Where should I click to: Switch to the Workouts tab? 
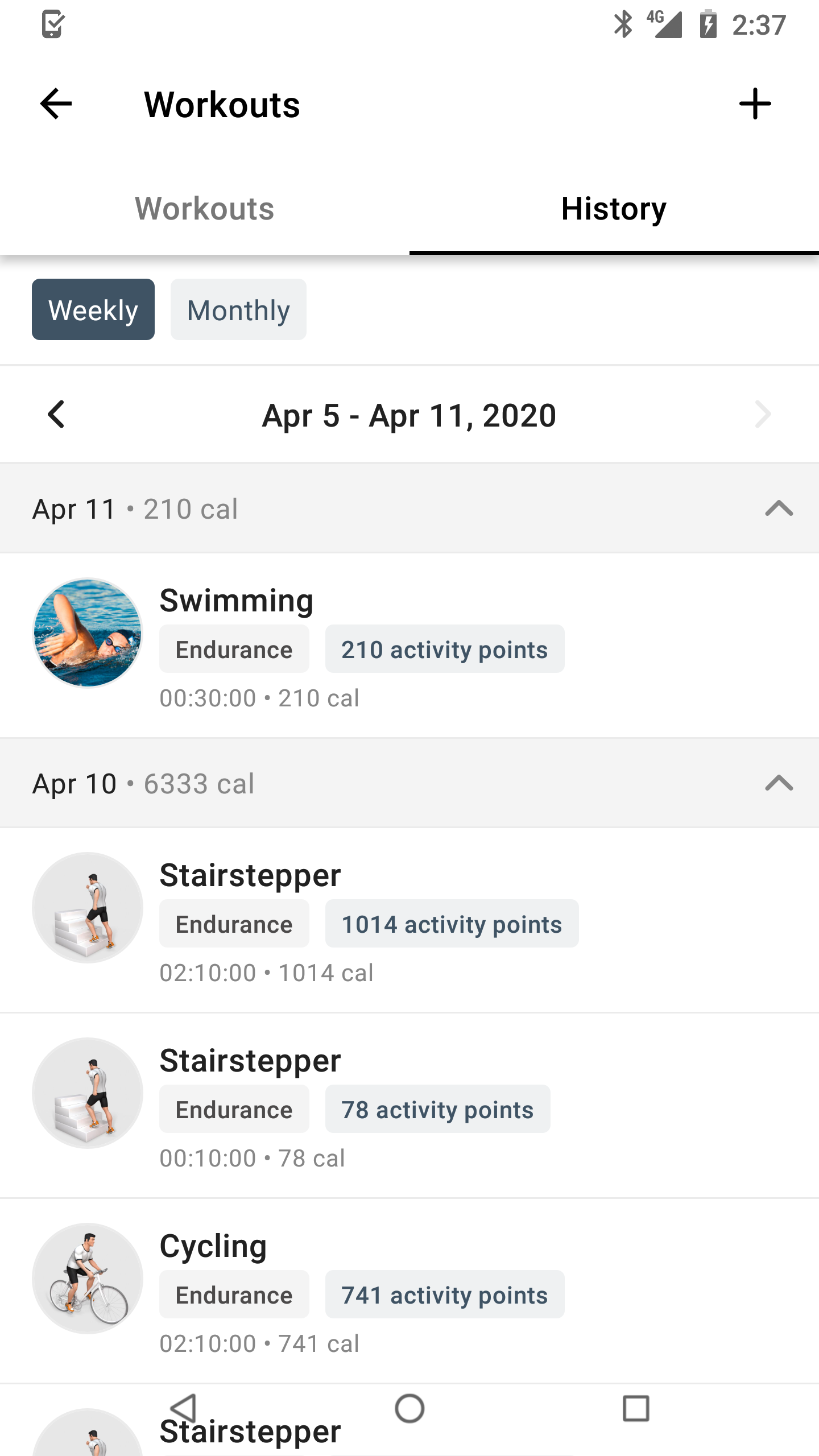(x=205, y=208)
